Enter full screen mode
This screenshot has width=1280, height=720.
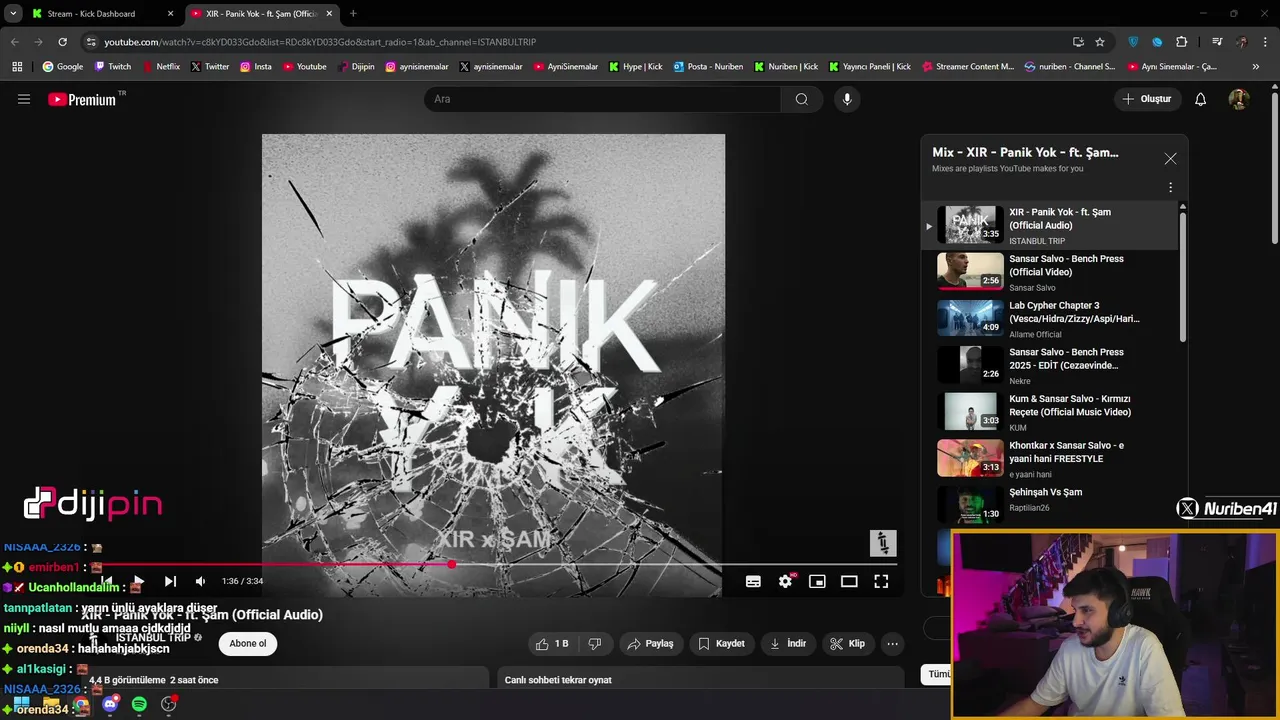pyautogui.click(x=881, y=581)
